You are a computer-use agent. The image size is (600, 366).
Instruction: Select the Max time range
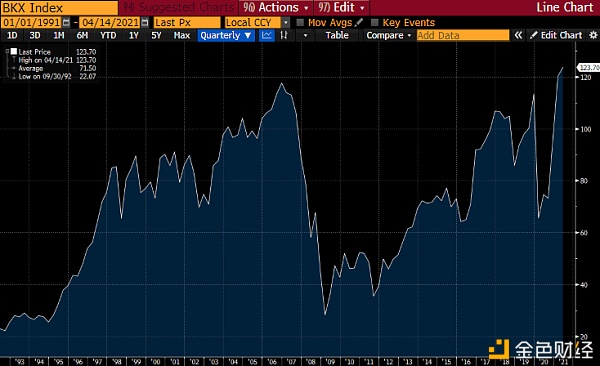coord(182,36)
